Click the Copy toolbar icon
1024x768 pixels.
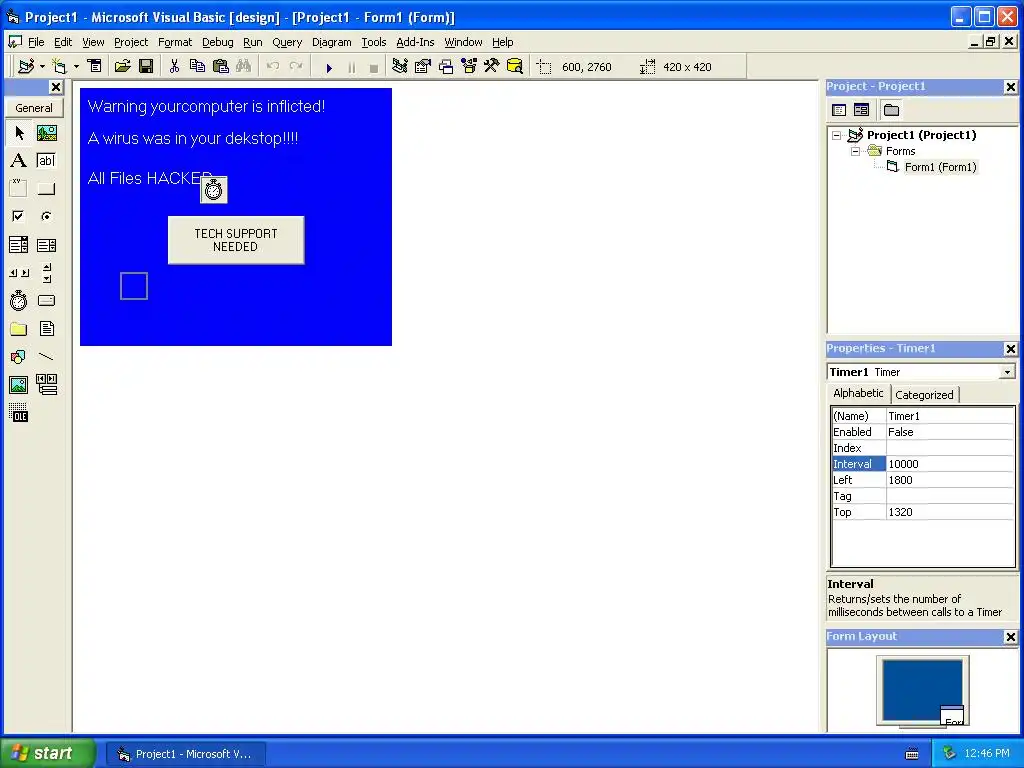tap(197, 67)
